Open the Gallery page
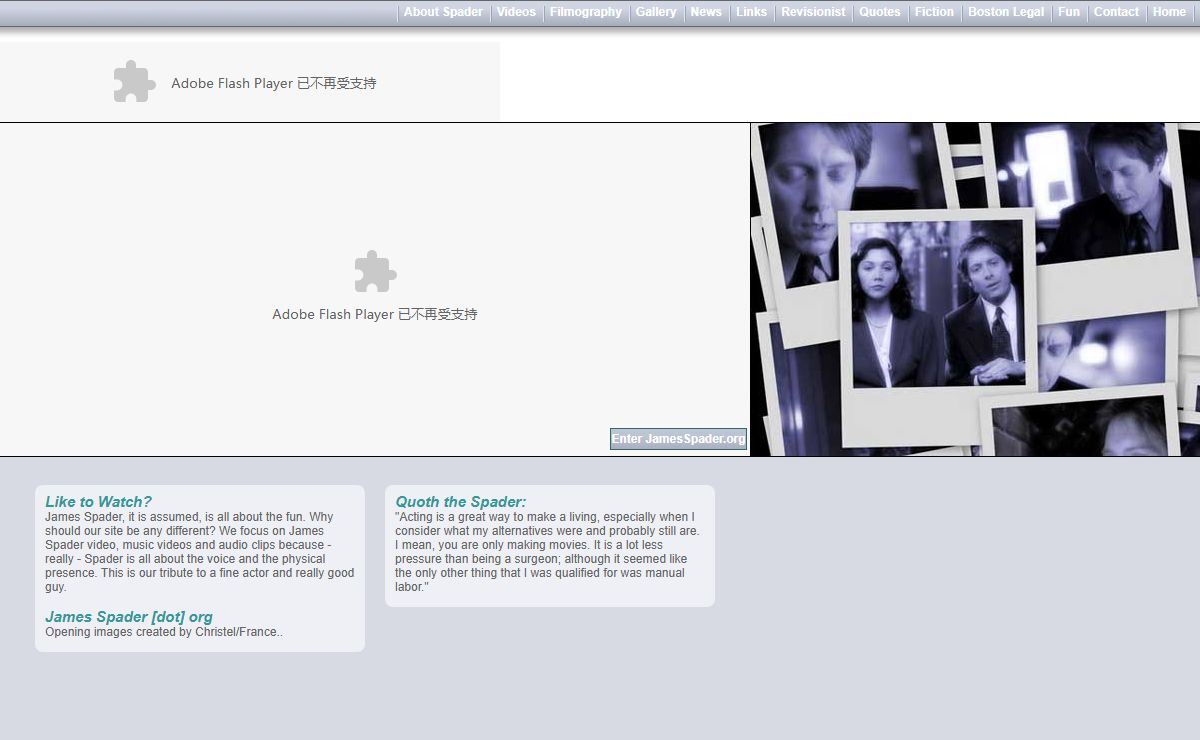Screen dimensions: 1200x740 [x=656, y=12]
